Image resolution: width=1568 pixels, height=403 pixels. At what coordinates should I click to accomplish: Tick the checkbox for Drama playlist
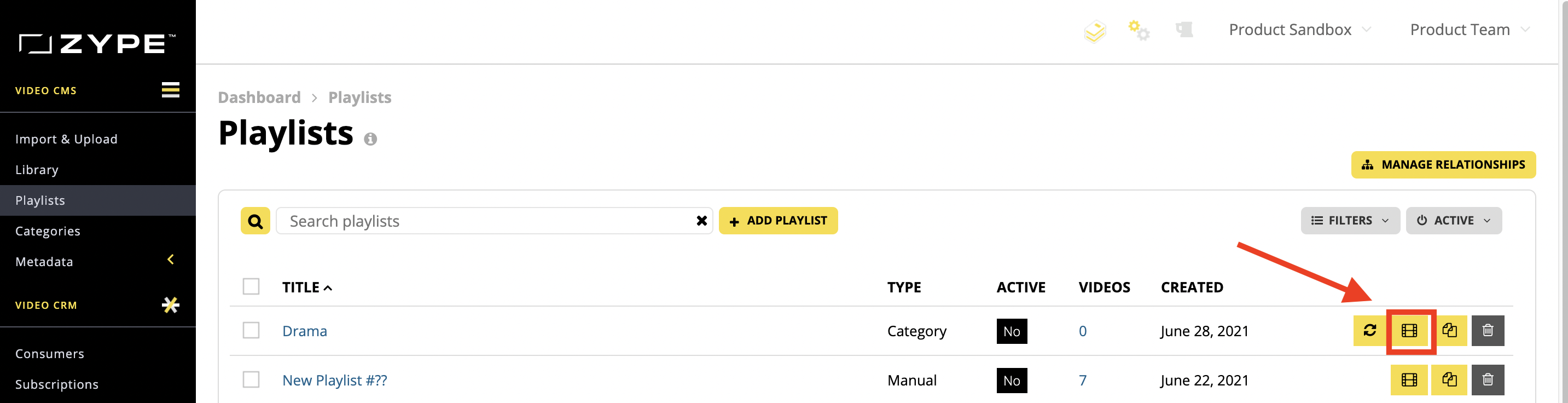pos(251,330)
